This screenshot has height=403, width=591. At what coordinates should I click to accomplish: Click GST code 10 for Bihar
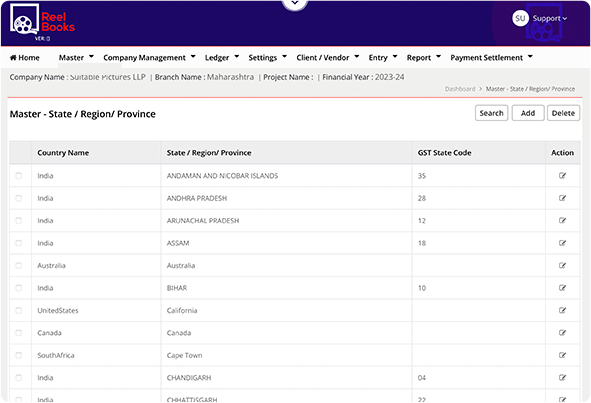pos(422,288)
